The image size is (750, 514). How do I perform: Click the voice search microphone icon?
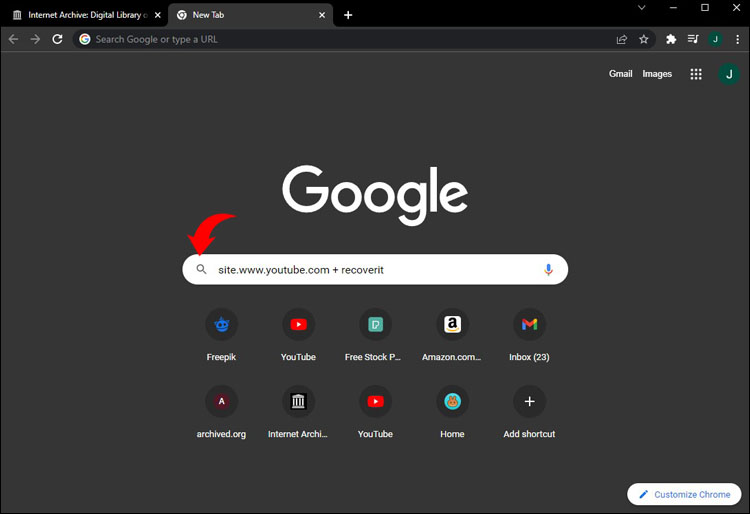coord(549,270)
